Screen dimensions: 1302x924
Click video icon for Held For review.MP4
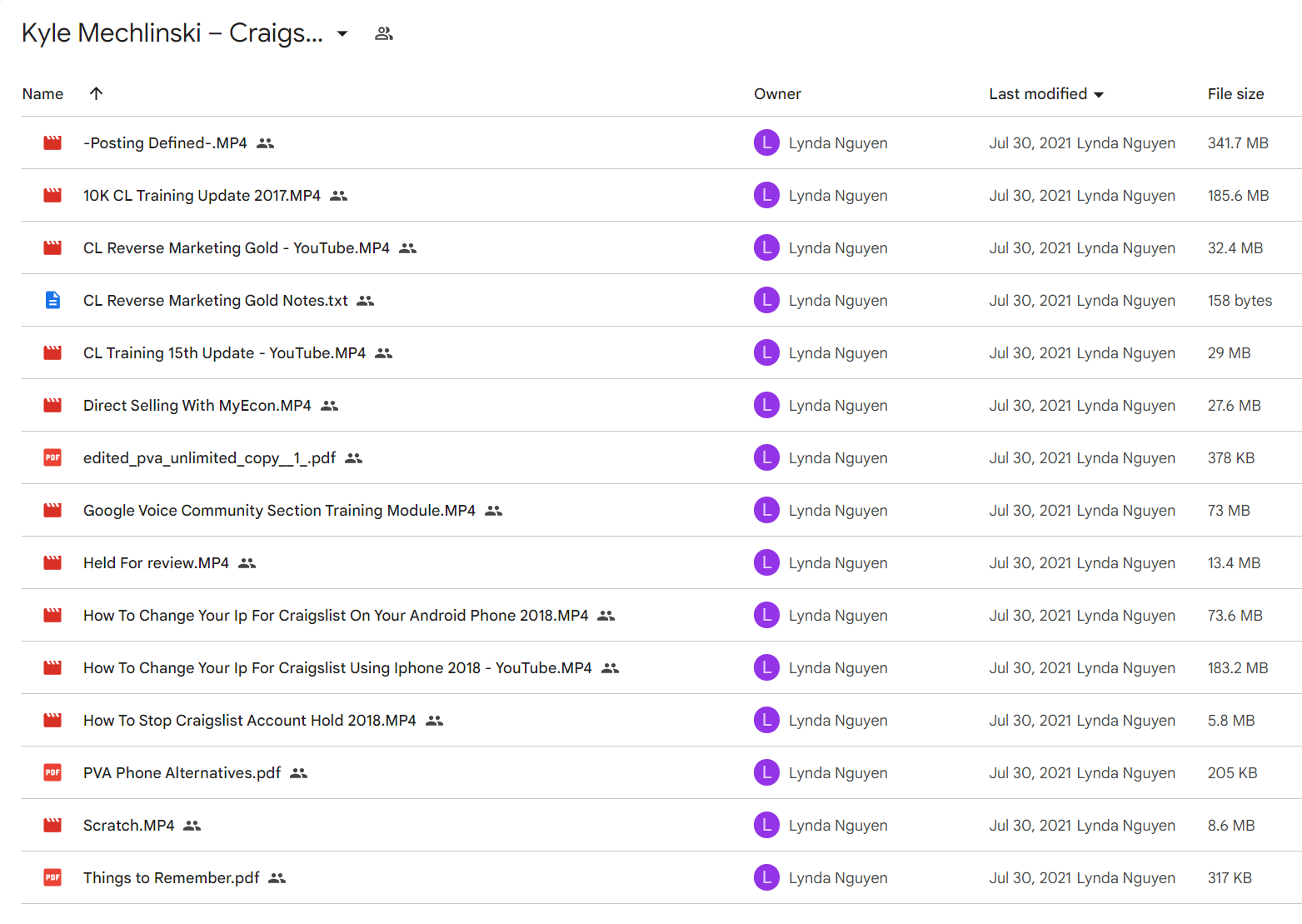click(x=52, y=563)
